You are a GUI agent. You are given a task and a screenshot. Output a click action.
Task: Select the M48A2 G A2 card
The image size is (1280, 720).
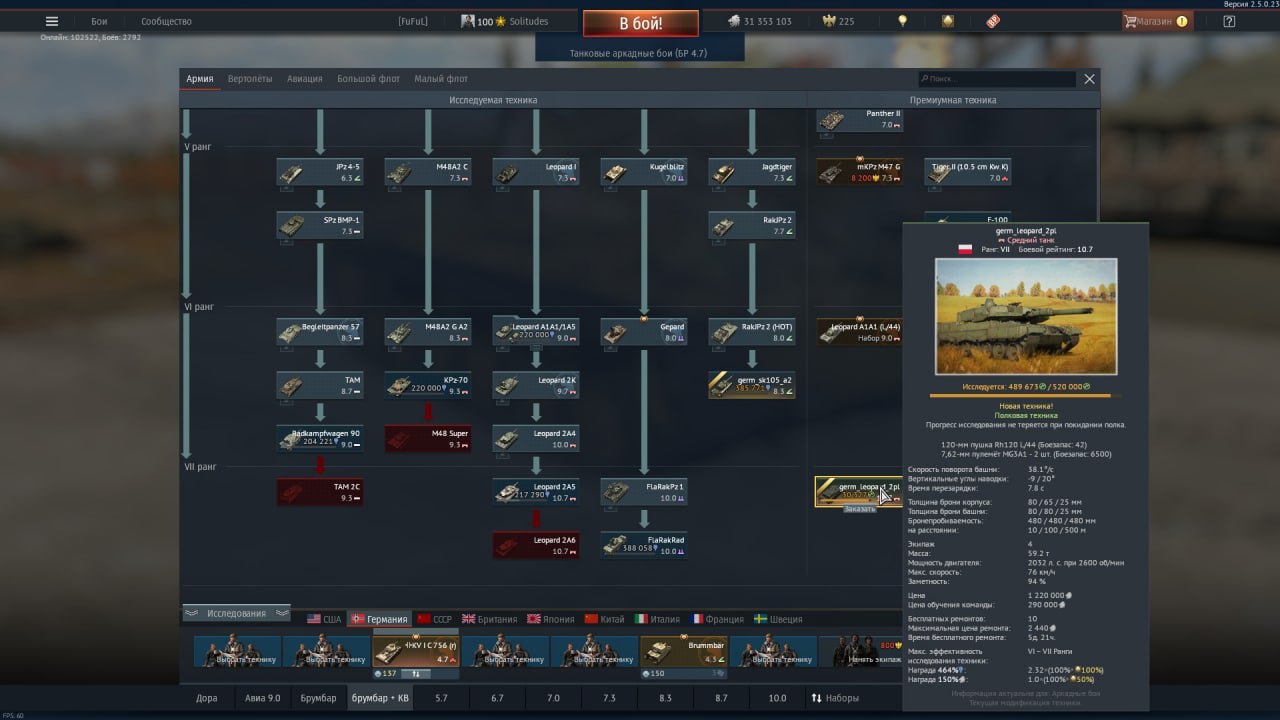point(428,332)
